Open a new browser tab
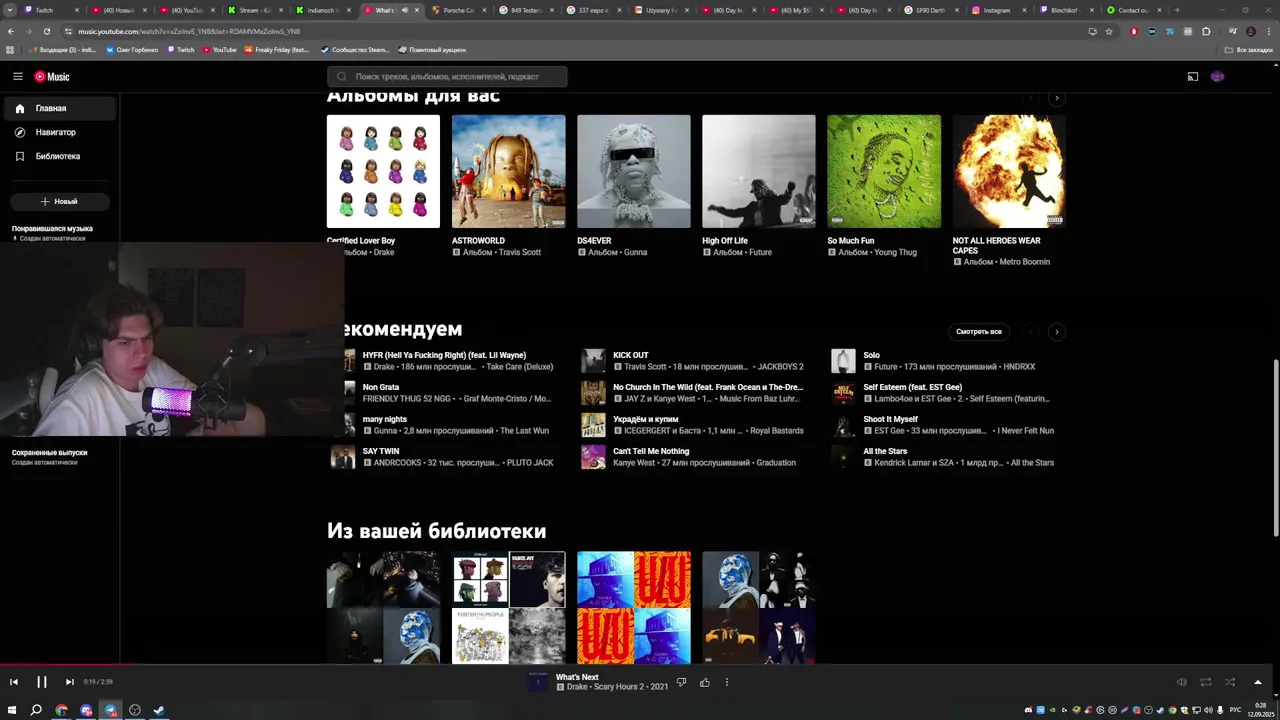 pos(1177,10)
